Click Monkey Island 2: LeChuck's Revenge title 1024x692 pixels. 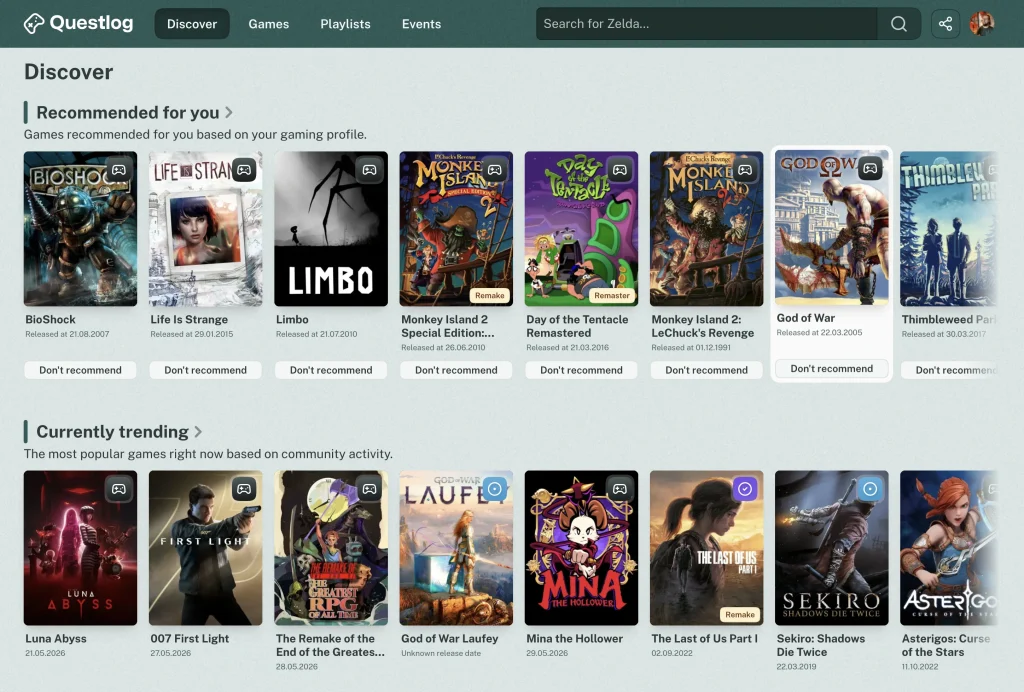[703, 326]
